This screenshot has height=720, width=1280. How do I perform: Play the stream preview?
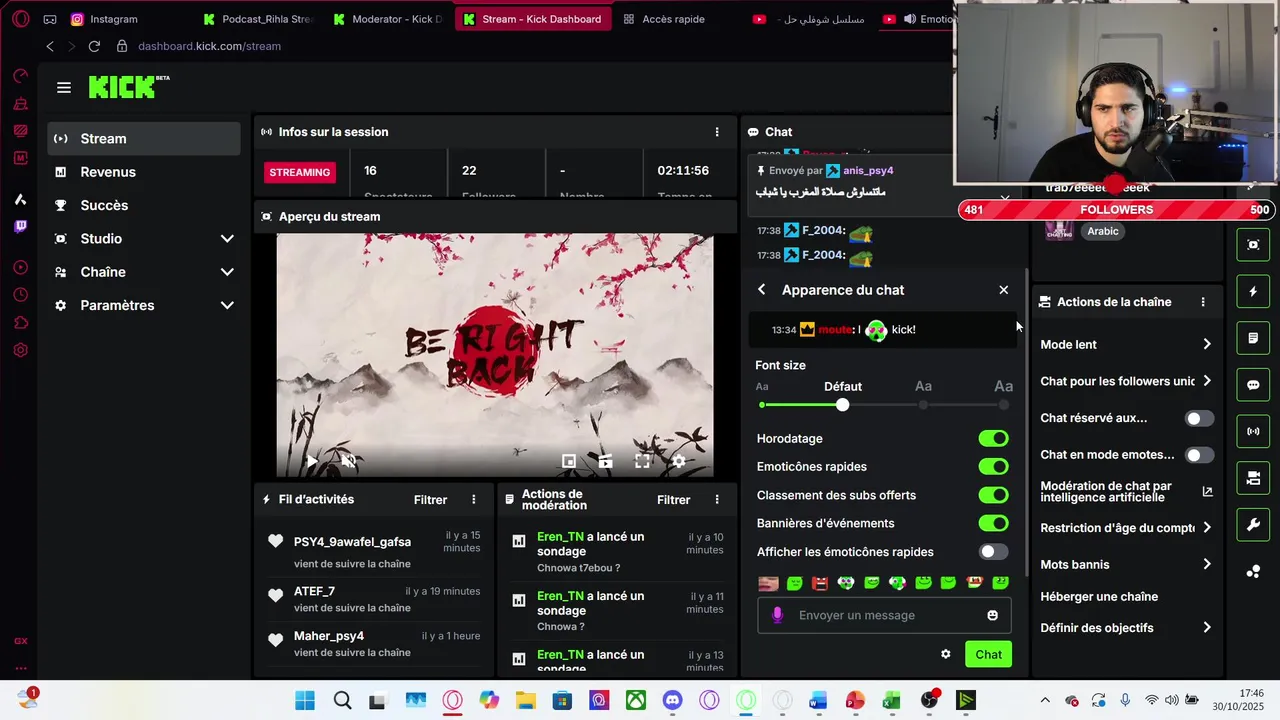coord(311,461)
